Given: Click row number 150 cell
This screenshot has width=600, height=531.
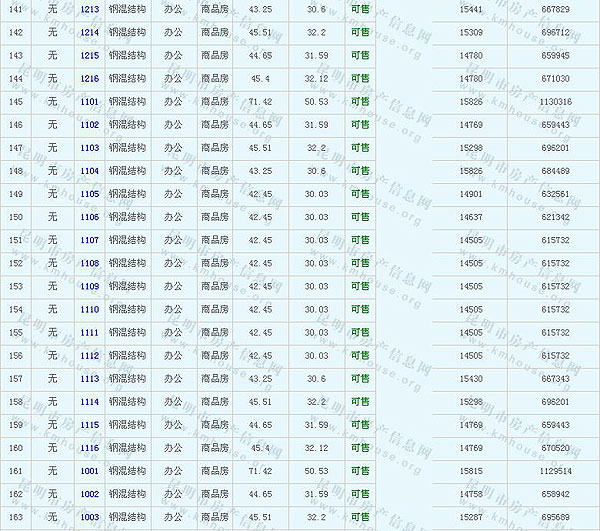Looking at the screenshot, I should point(15,217).
